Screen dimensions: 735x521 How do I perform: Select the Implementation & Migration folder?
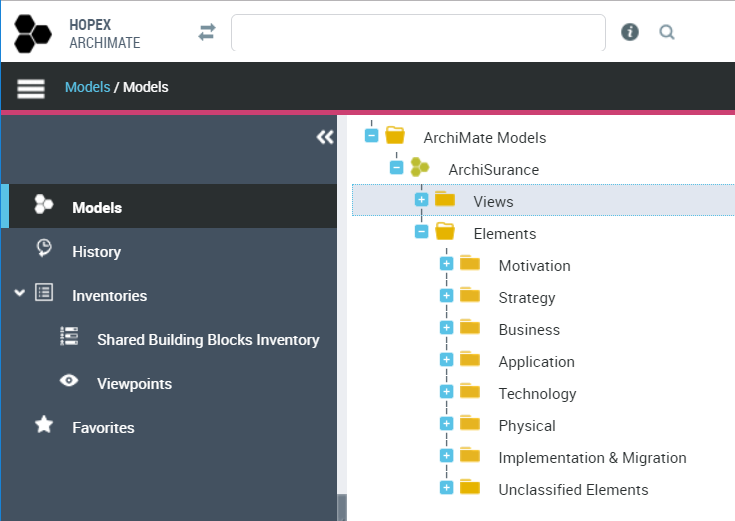point(592,458)
